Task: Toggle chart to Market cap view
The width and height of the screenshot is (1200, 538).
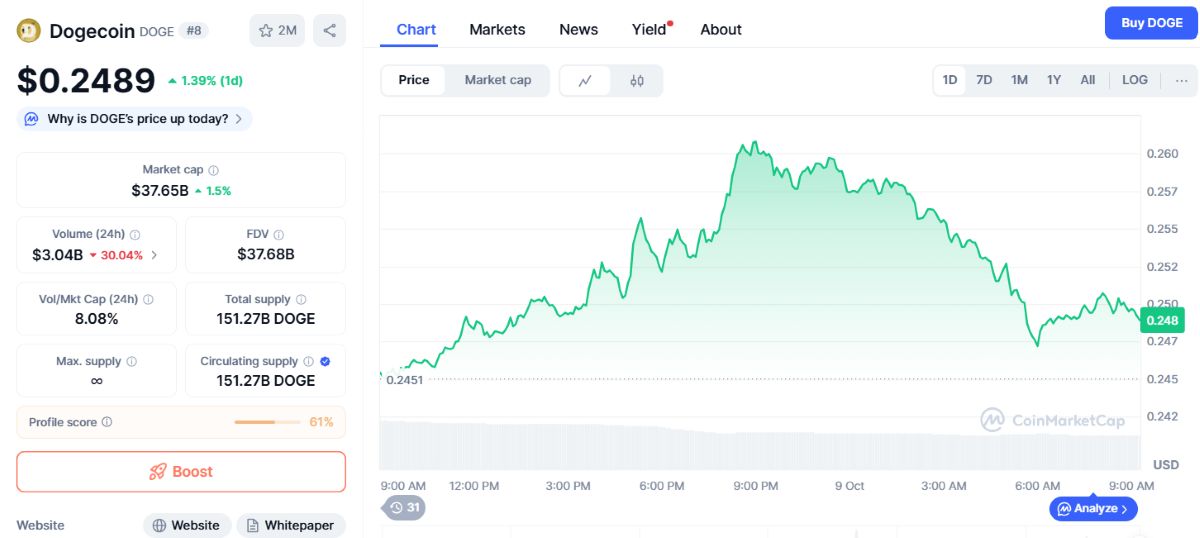Action: pyautogui.click(x=498, y=80)
